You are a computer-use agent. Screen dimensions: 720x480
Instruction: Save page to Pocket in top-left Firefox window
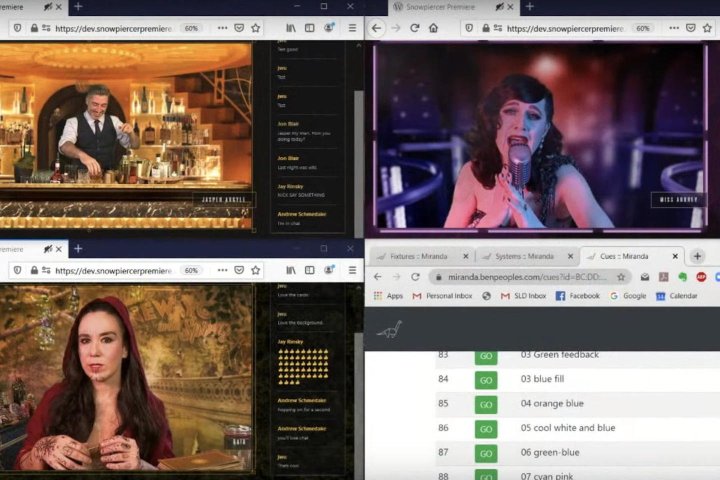coord(239,28)
